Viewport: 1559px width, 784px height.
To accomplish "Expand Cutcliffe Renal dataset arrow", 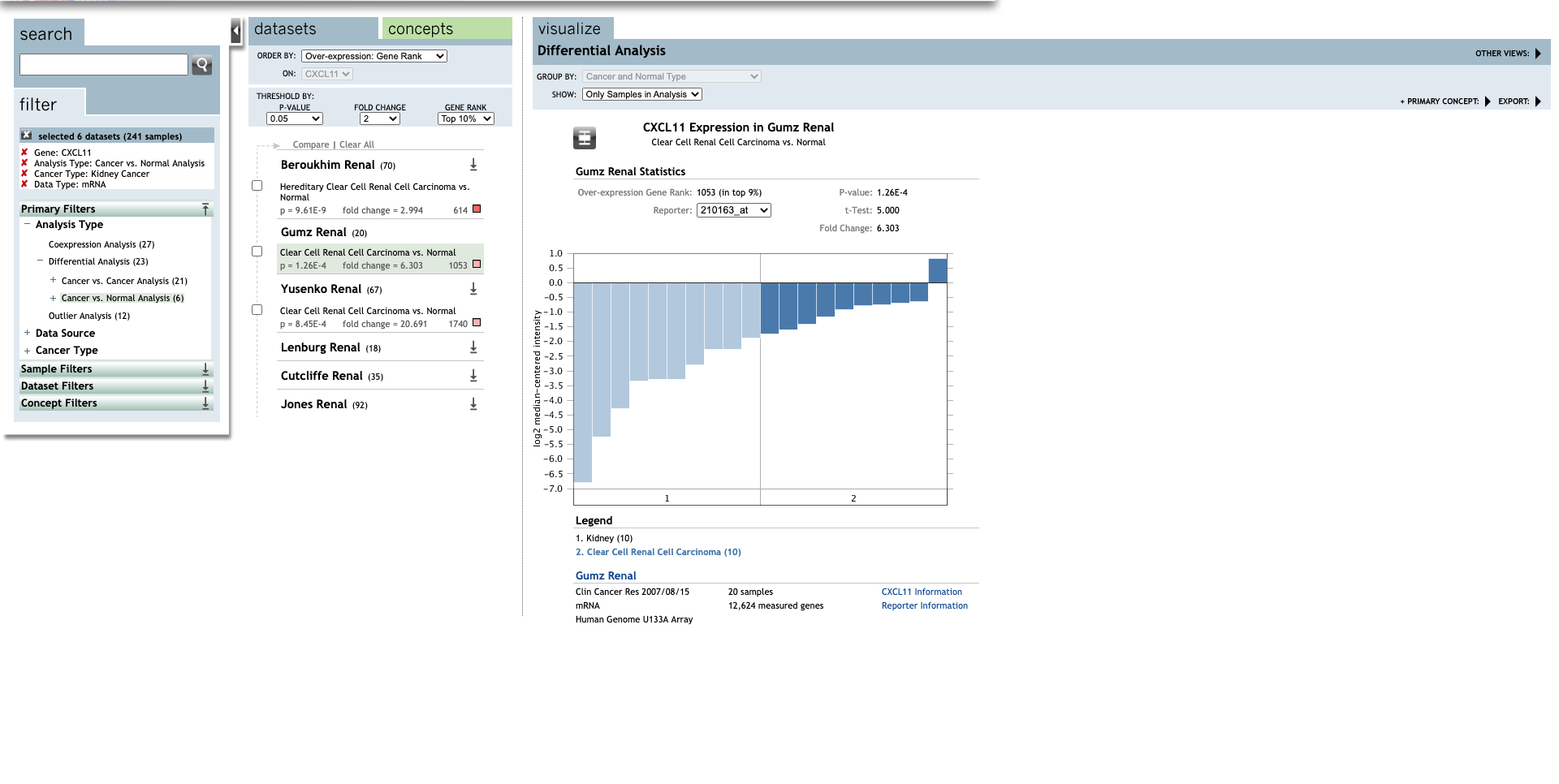I will (x=473, y=376).
